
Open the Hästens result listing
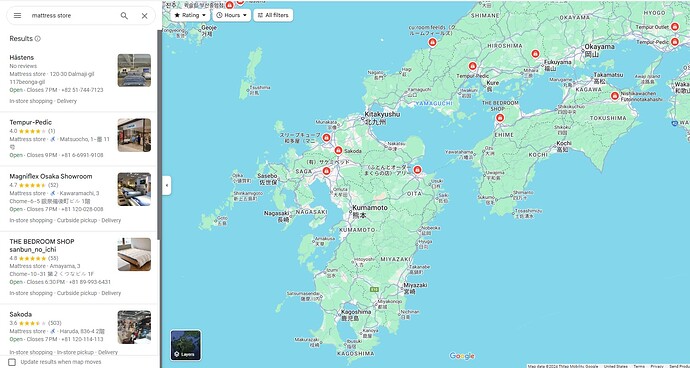click(79, 79)
